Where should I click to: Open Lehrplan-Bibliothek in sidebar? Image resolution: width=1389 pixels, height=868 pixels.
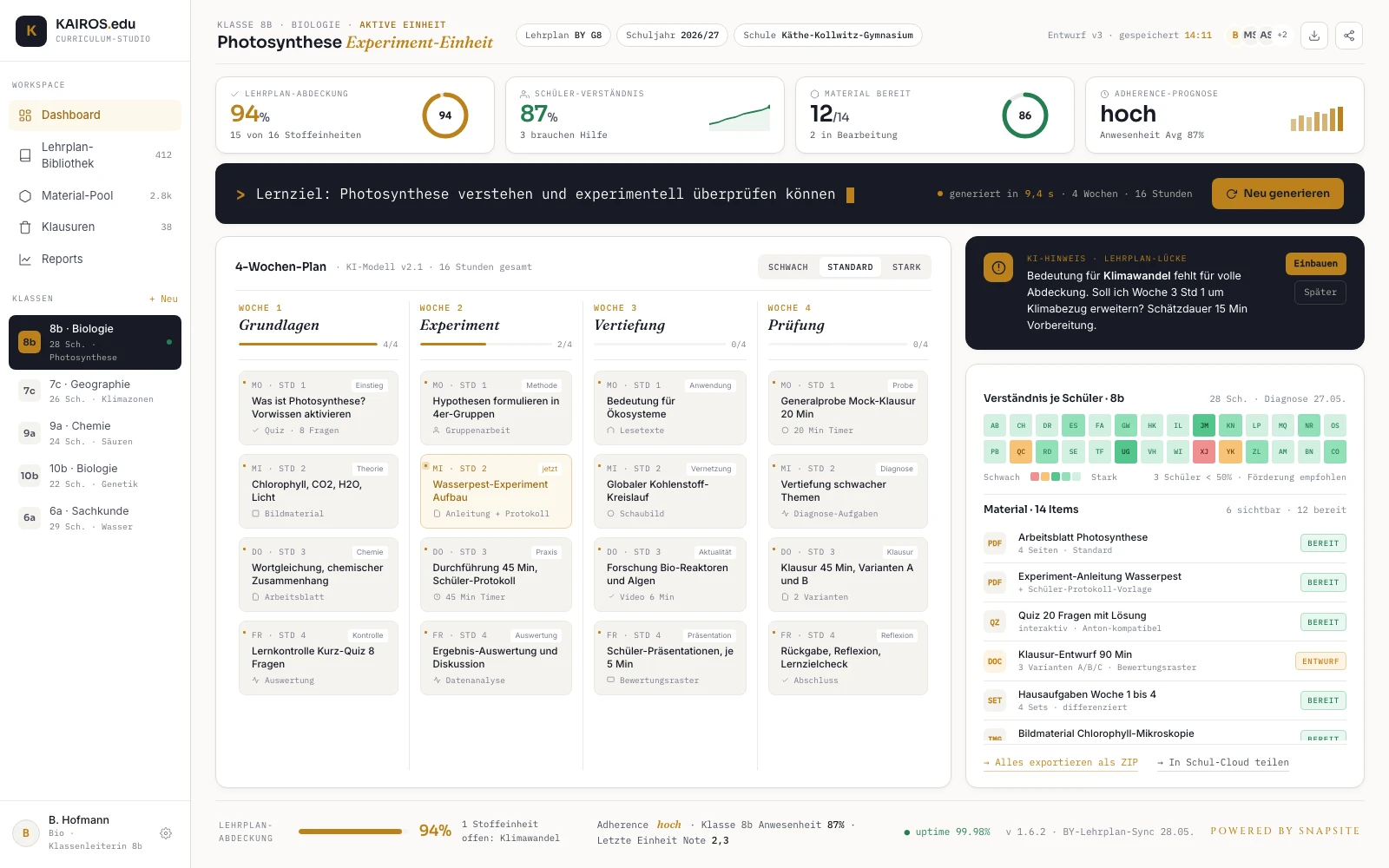coord(95,155)
